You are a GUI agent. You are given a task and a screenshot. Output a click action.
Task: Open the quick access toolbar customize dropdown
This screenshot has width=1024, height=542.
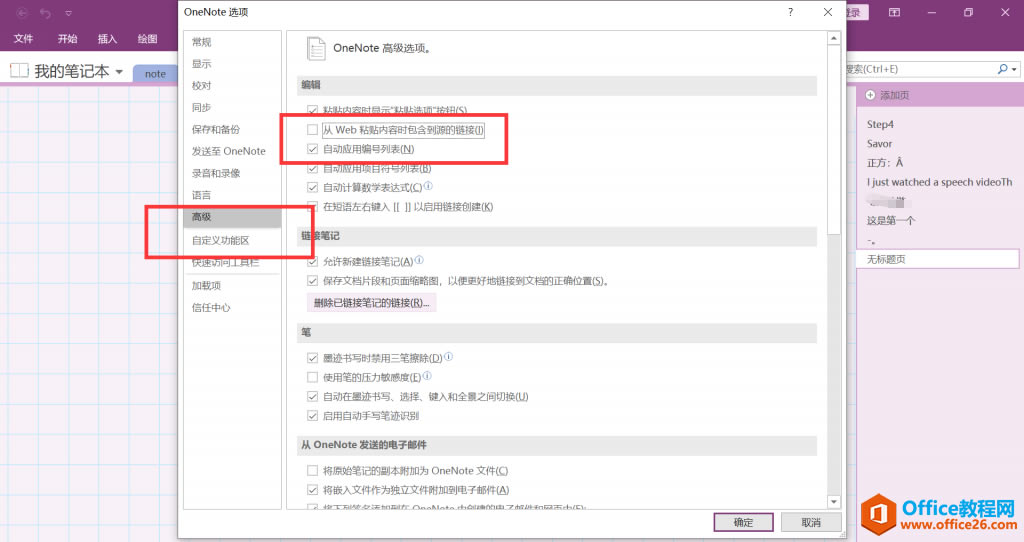point(69,13)
